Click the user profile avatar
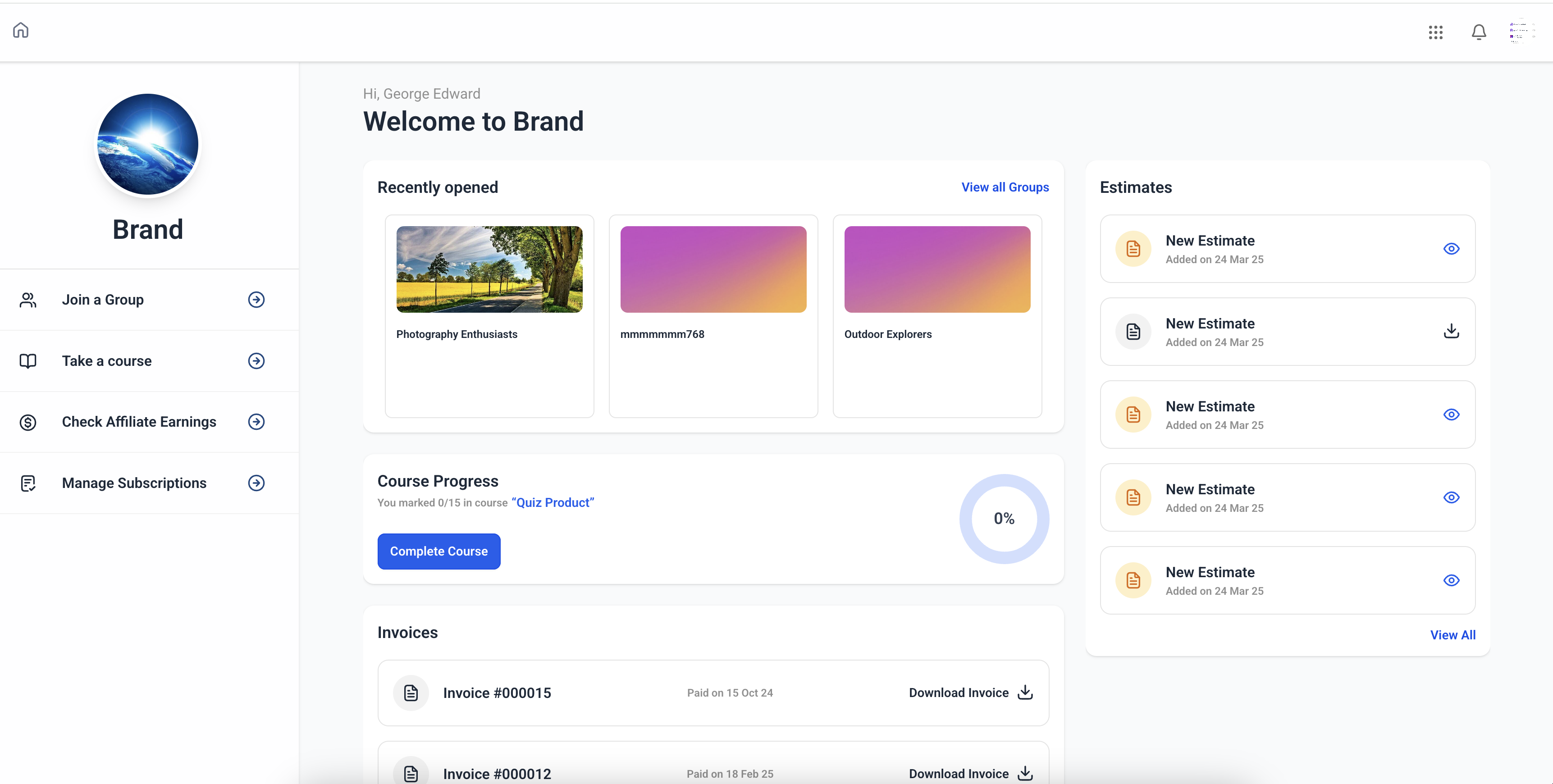This screenshot has width=1553, height=784. (x=1521, y=32)
